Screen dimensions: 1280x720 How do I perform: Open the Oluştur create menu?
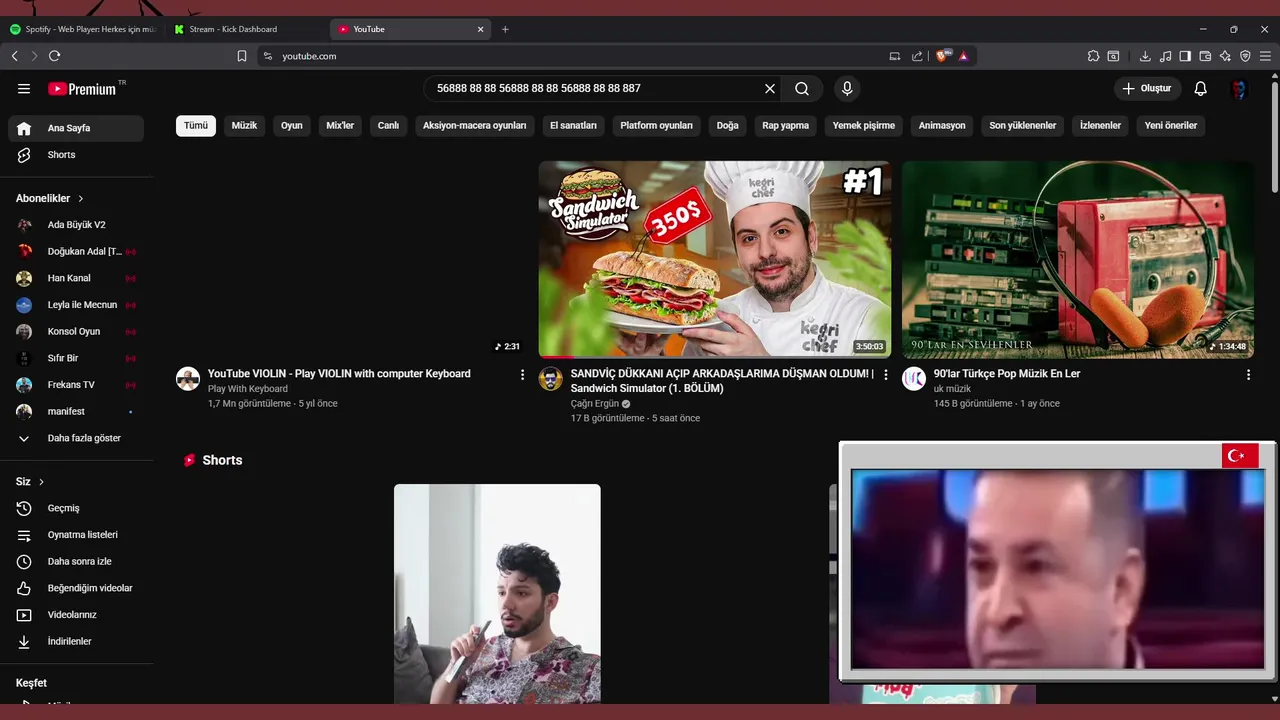click(1146, 89)
